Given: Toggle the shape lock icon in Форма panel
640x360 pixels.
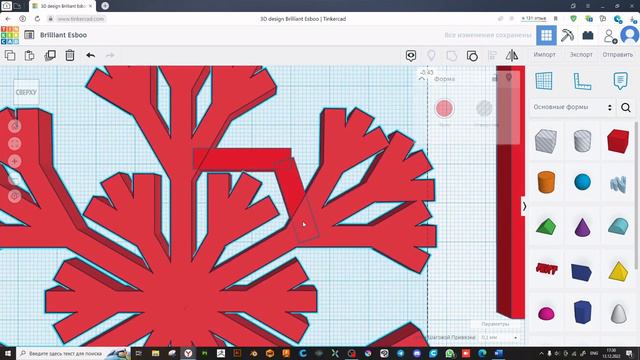Looking at the screenshot, I should 494,78.
